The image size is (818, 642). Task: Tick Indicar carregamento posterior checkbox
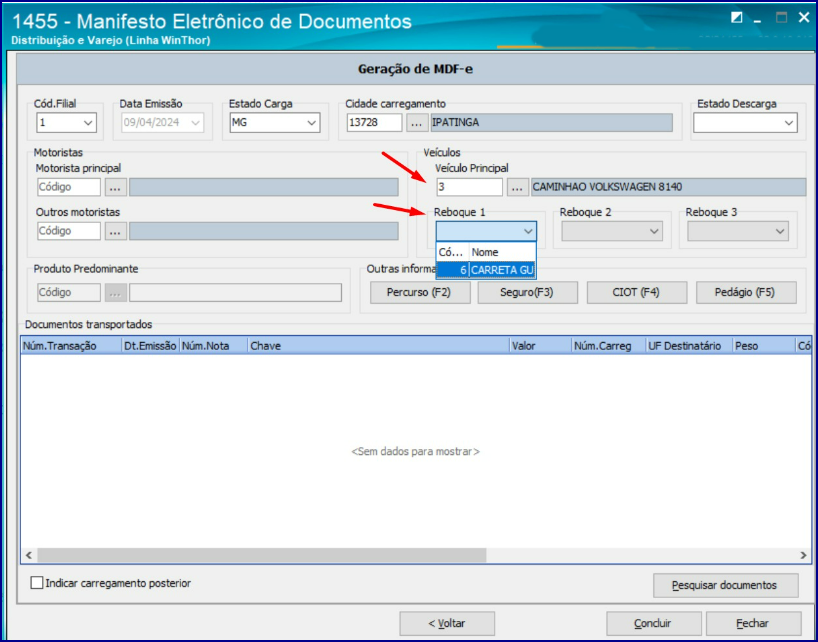(x=37, y=583)
